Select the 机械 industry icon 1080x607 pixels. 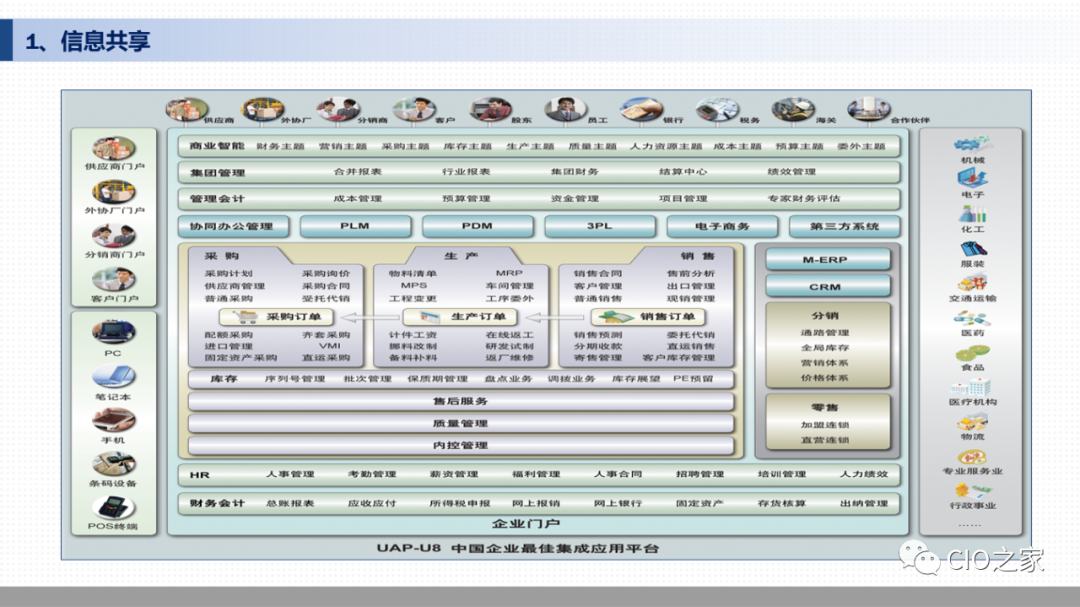pos(972,144)
